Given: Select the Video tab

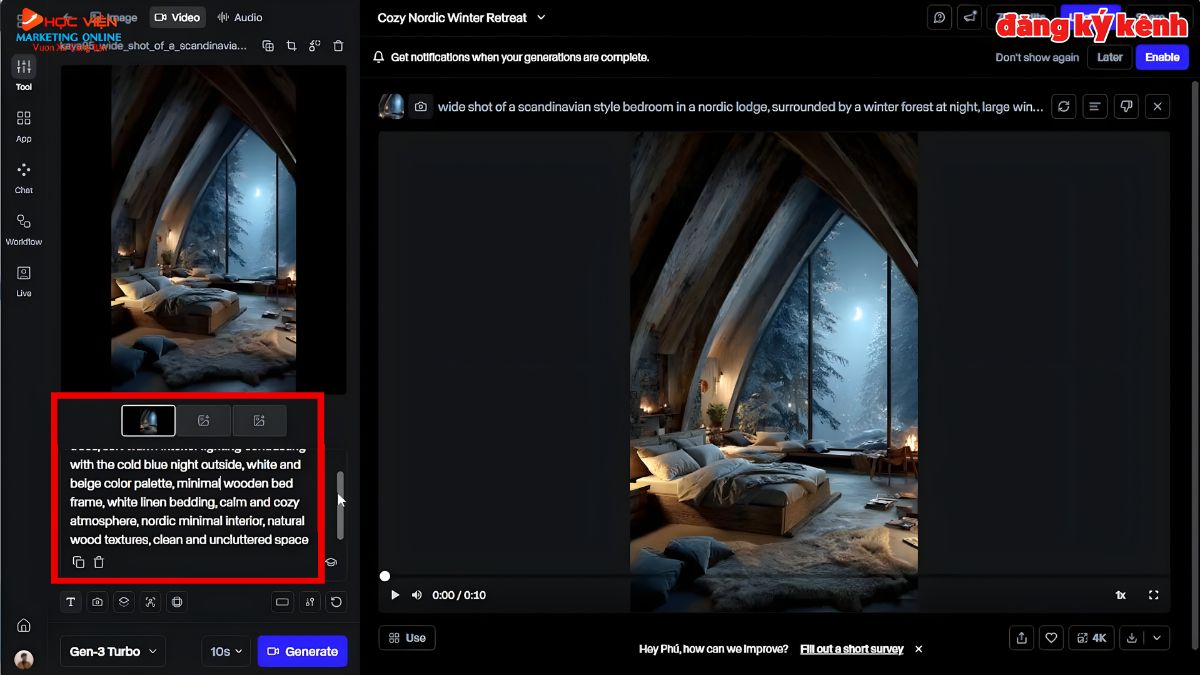Looking at the screenshot, I should [x=177, y=17].
